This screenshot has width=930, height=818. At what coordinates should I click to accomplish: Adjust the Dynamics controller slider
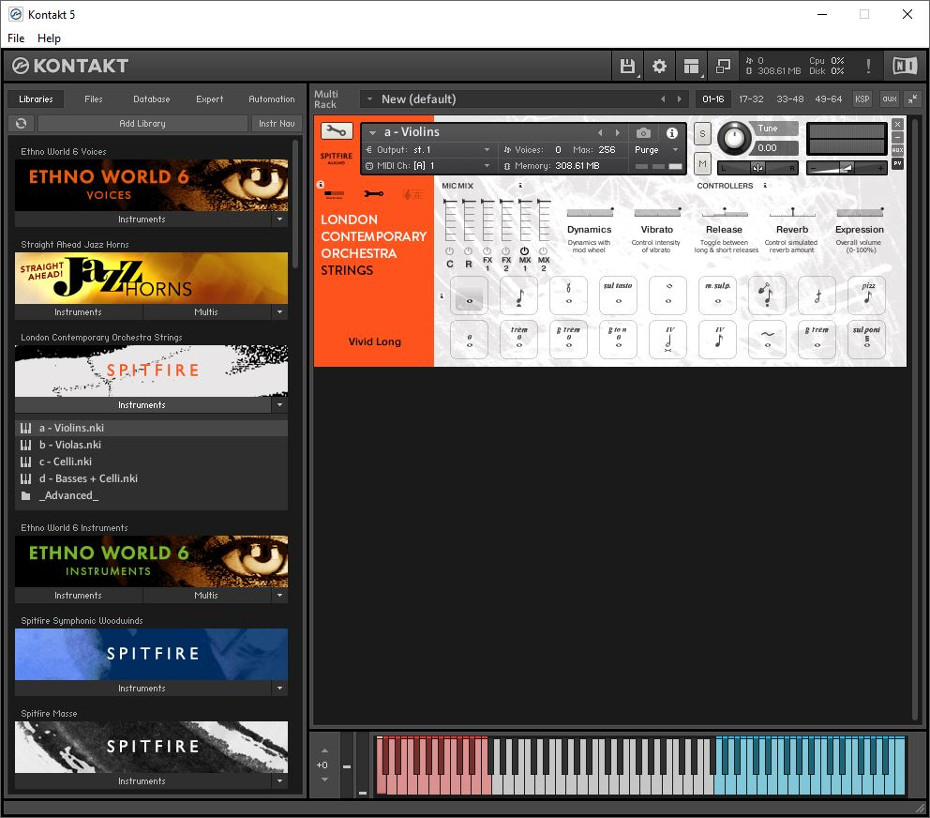point(590,212)
